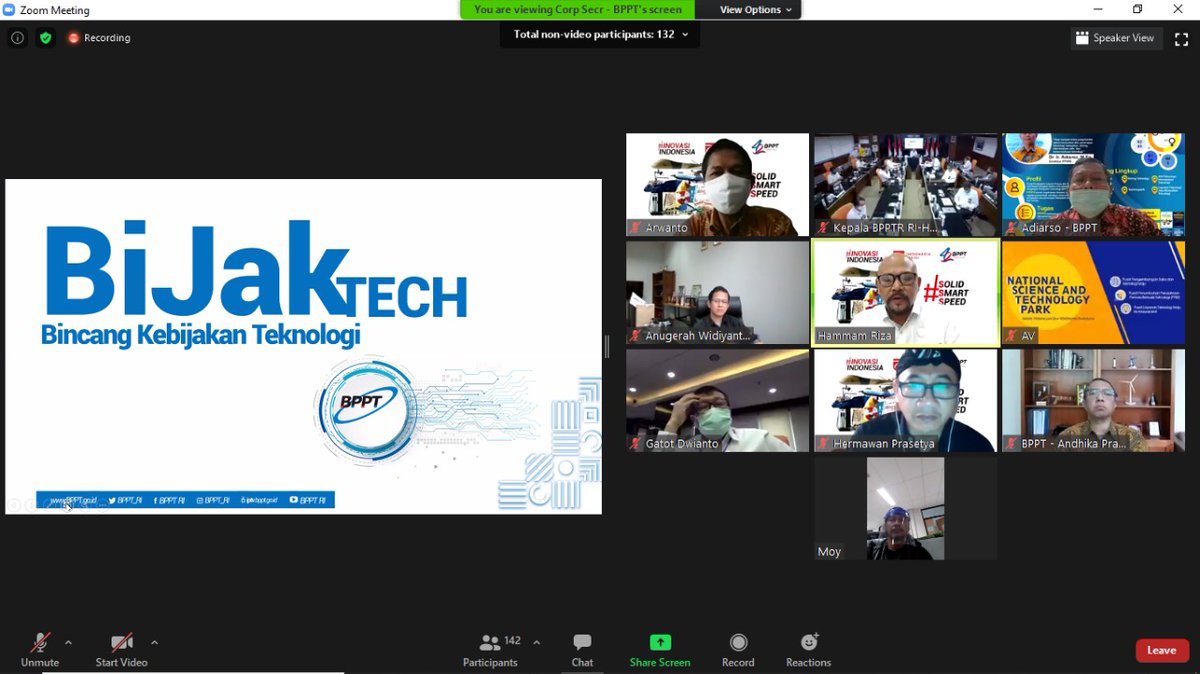The image size is (1200, 674).
Task: Open the Participants panel
Action: click(490, 650)
